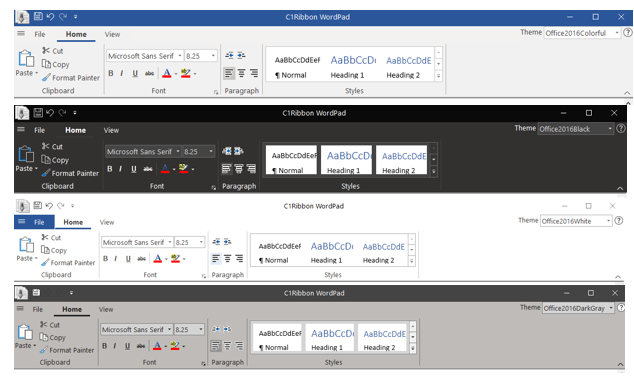The height and width of the screenshot is (385, 634).
Task: Apply Normal style in DarkGray theme gallery
Action: pyautogui.click(x=278, y=338)
